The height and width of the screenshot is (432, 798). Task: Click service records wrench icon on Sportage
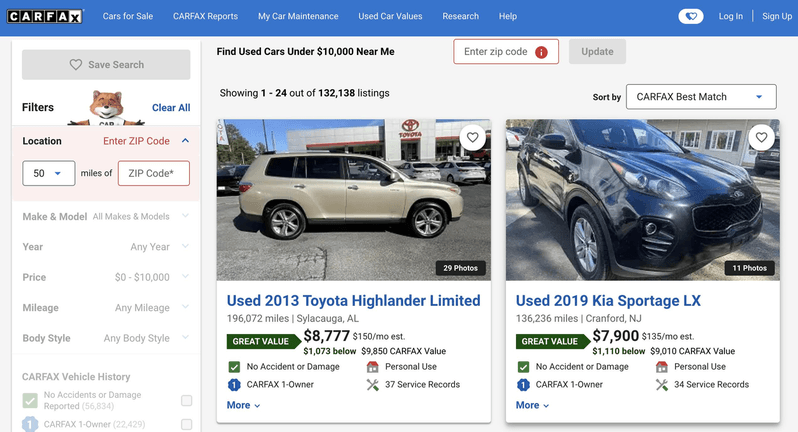coord(663,384)
